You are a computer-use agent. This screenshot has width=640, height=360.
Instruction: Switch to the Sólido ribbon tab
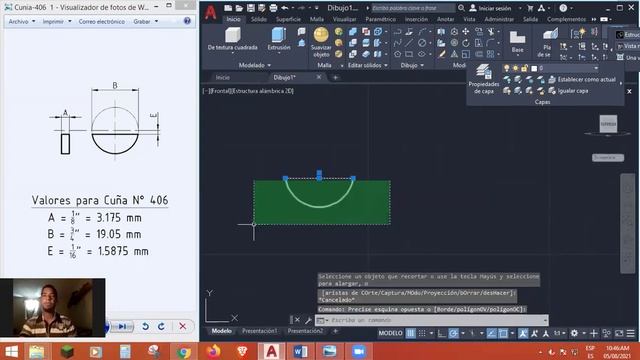point(259,19)
